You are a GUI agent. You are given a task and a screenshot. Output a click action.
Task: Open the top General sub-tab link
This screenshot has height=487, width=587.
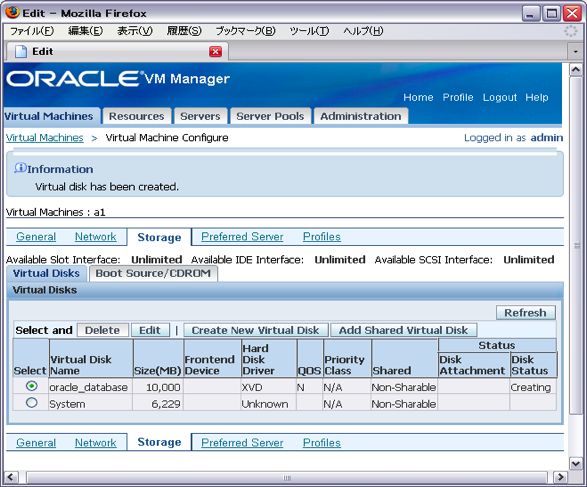[x=36, y=237]
